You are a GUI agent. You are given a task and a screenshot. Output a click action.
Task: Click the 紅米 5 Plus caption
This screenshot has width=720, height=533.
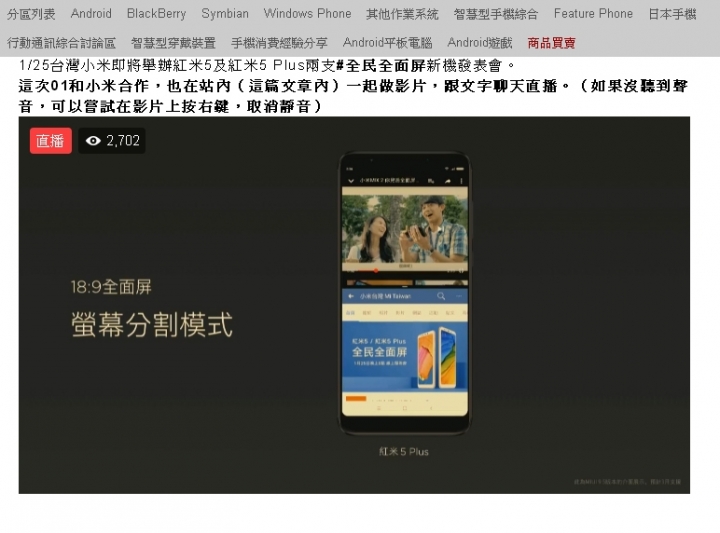(404, 452)
